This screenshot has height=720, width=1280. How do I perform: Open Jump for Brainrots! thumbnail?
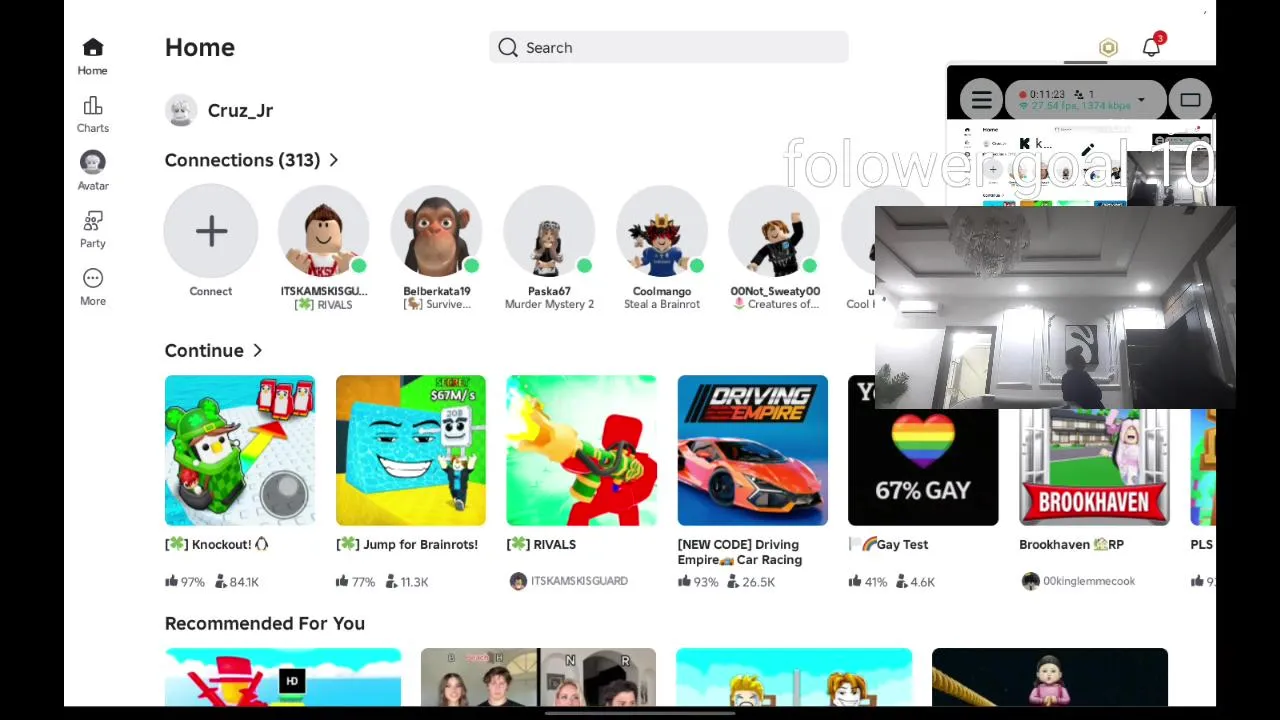click(x=411, y=450)
